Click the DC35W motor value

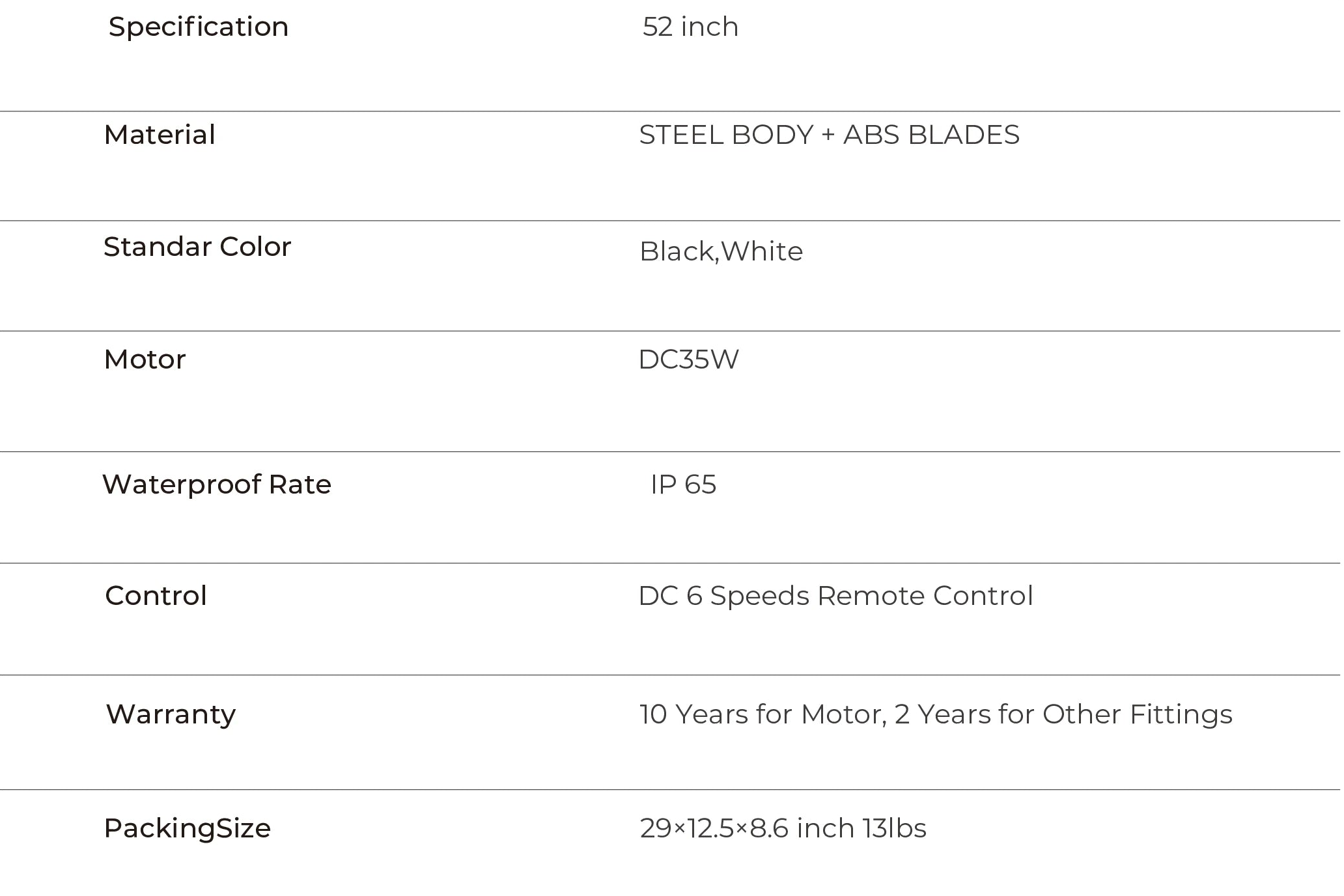coord(688,360)
